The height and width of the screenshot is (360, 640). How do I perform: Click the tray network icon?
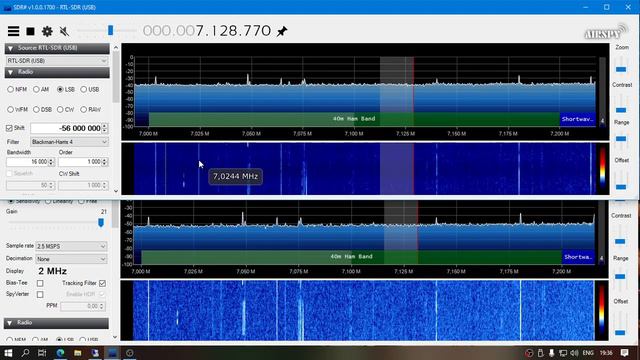point(563,353)
